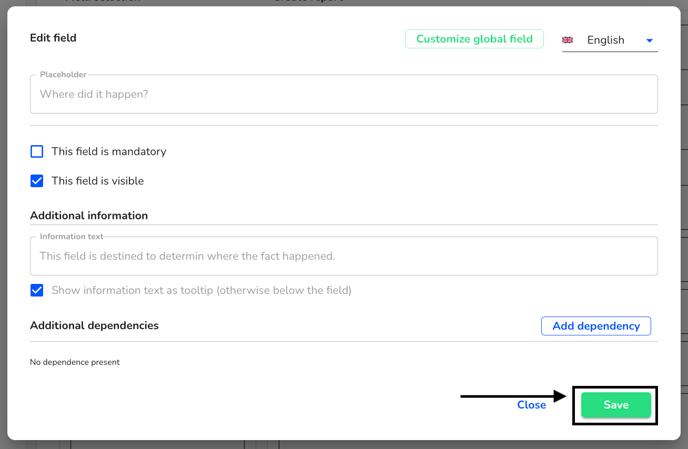This screenshot has width=688, height=449.
Task: Open the English language selector
Action: click(609, 40)
